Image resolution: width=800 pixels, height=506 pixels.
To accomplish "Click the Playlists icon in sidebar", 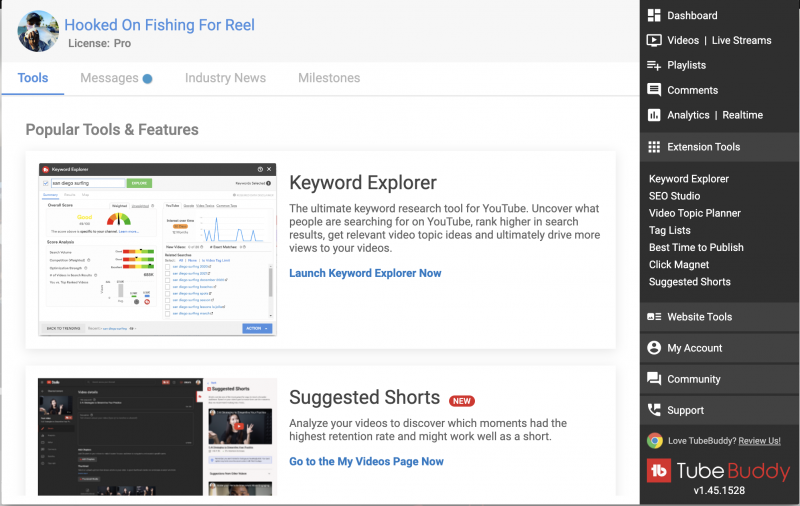I will tap(654, 65).
